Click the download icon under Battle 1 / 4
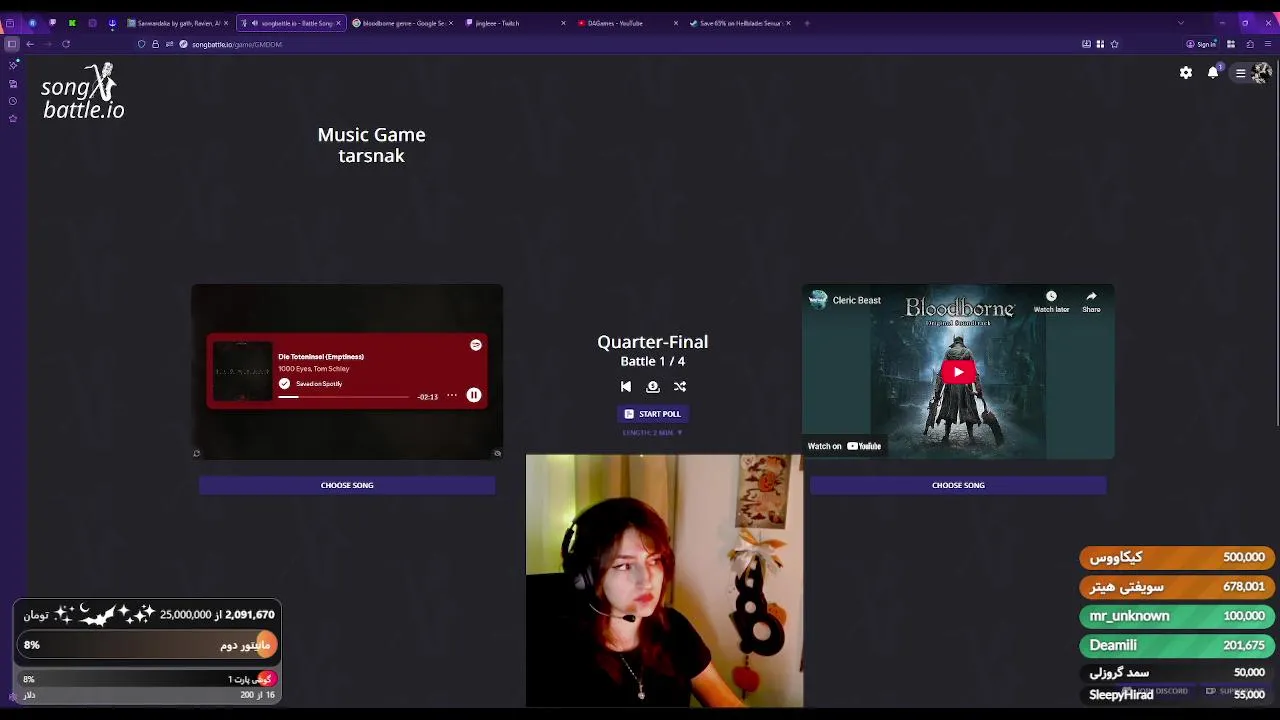1280x720 pixels. coord(653,387)
